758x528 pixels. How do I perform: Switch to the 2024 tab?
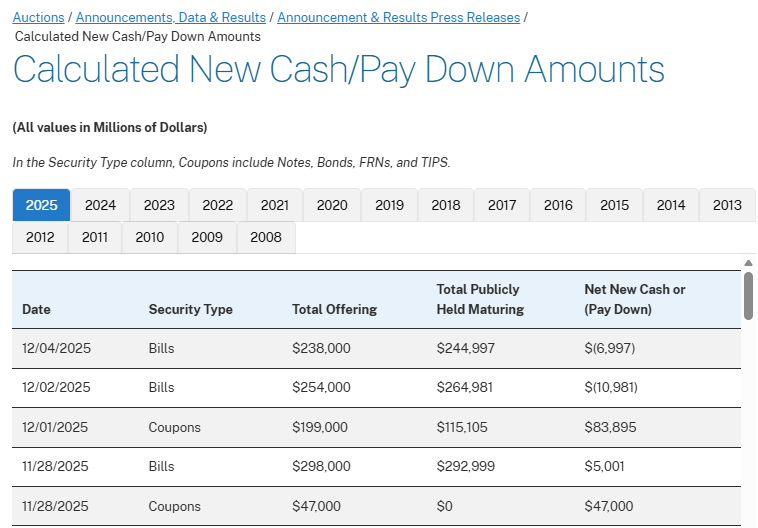[100, 205]
